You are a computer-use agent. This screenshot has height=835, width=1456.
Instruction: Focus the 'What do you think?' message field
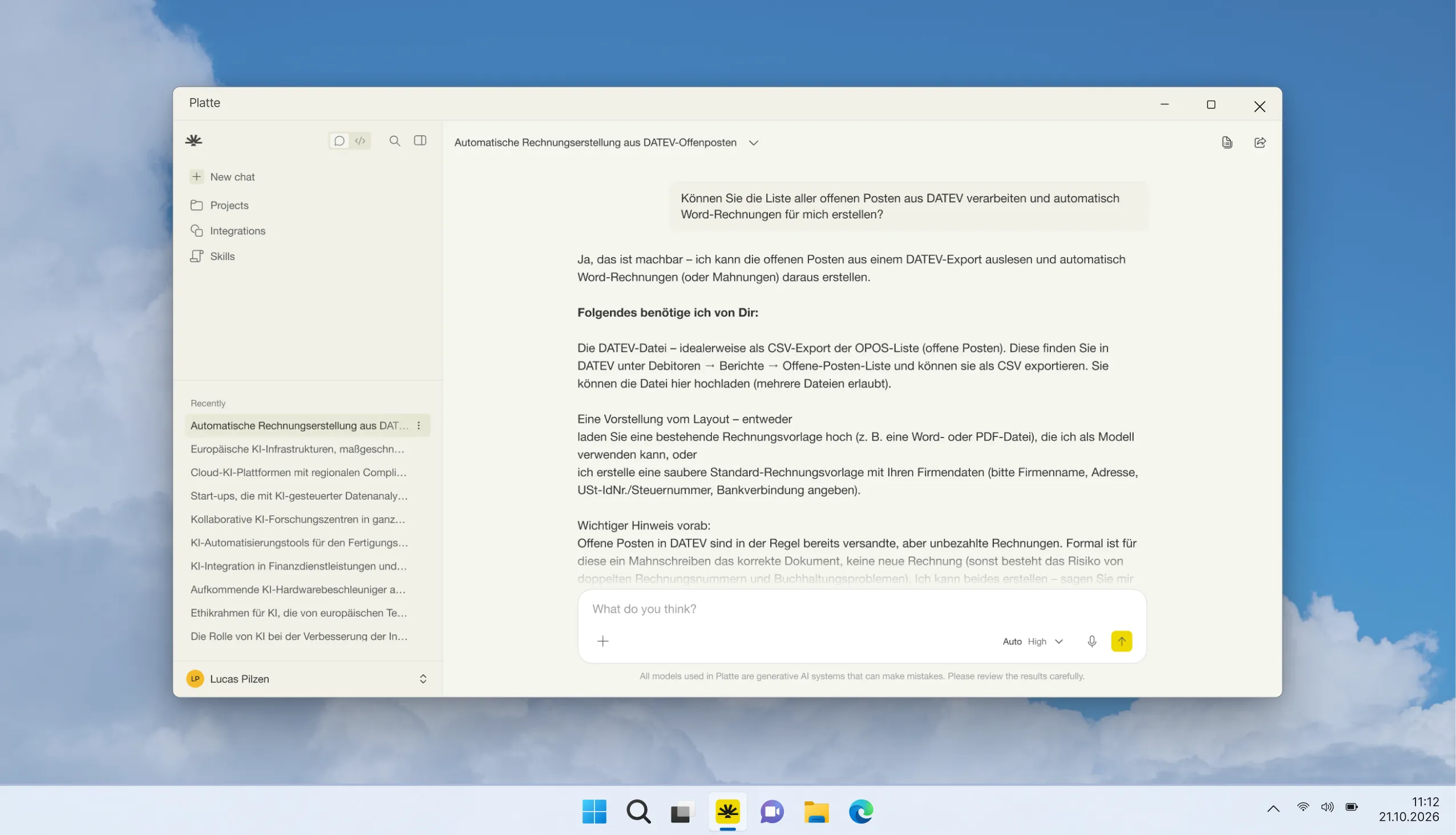(x=861, y=609)
